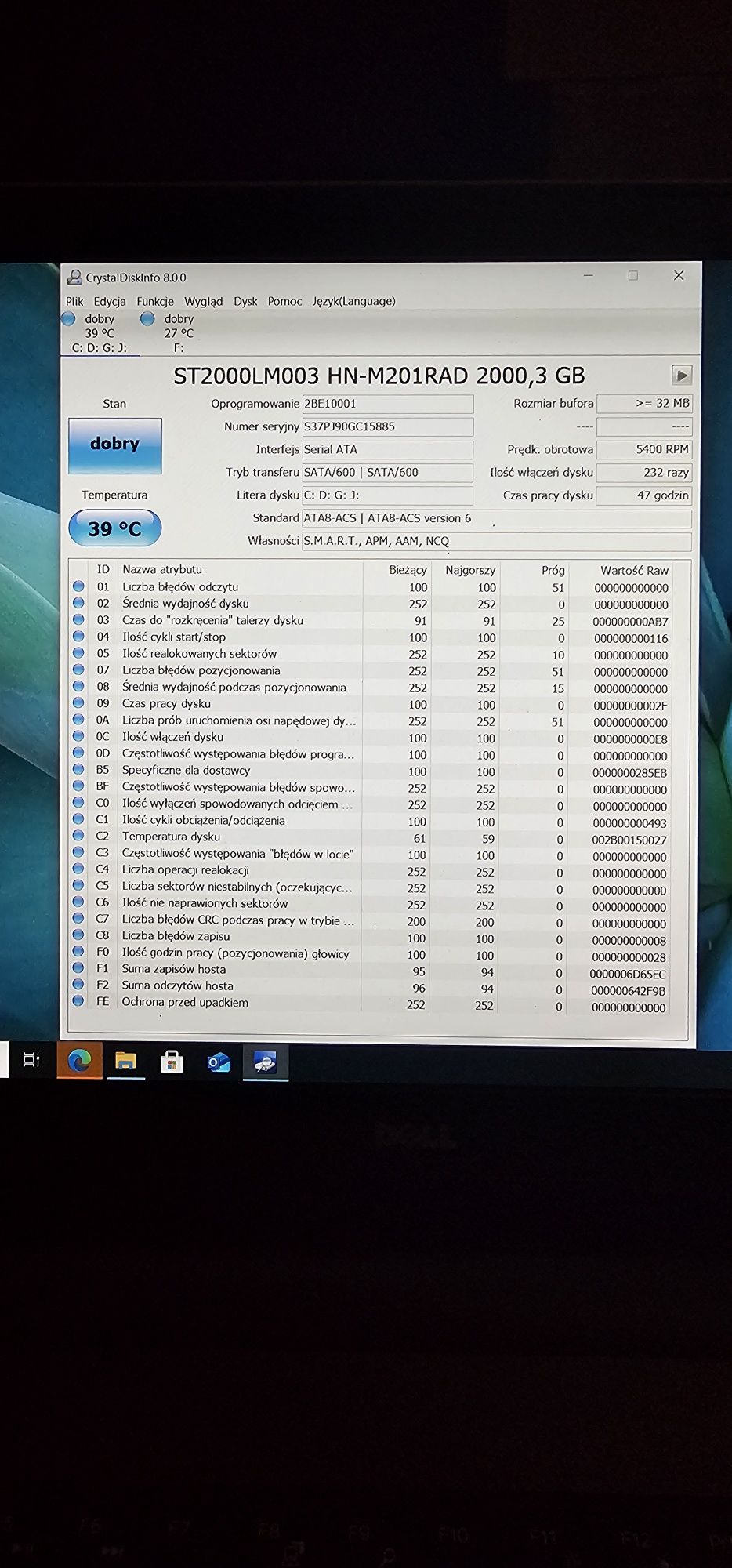This screenshot has width=732, height=1568.
Task: Click the Interfejs field Serial ATA
Action: [388, 449]
